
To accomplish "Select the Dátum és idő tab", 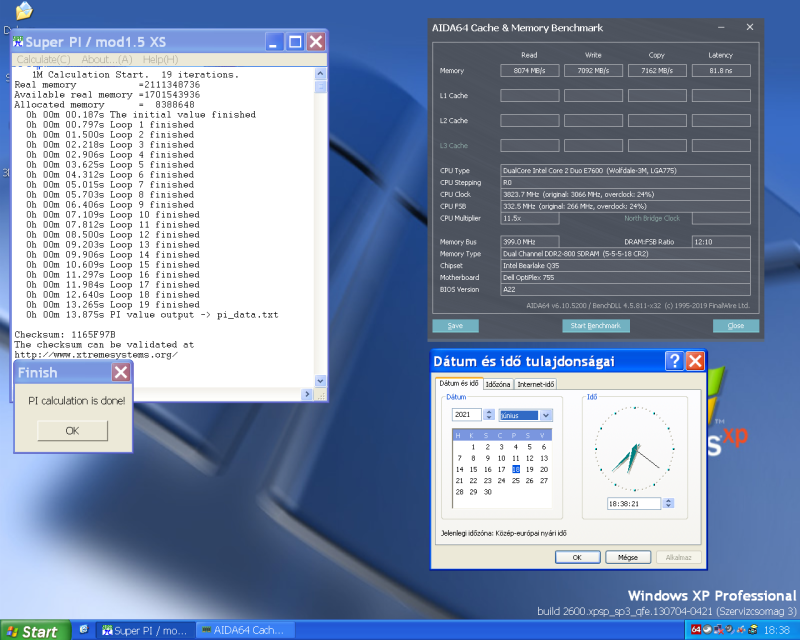I will [x=459, y=383].
